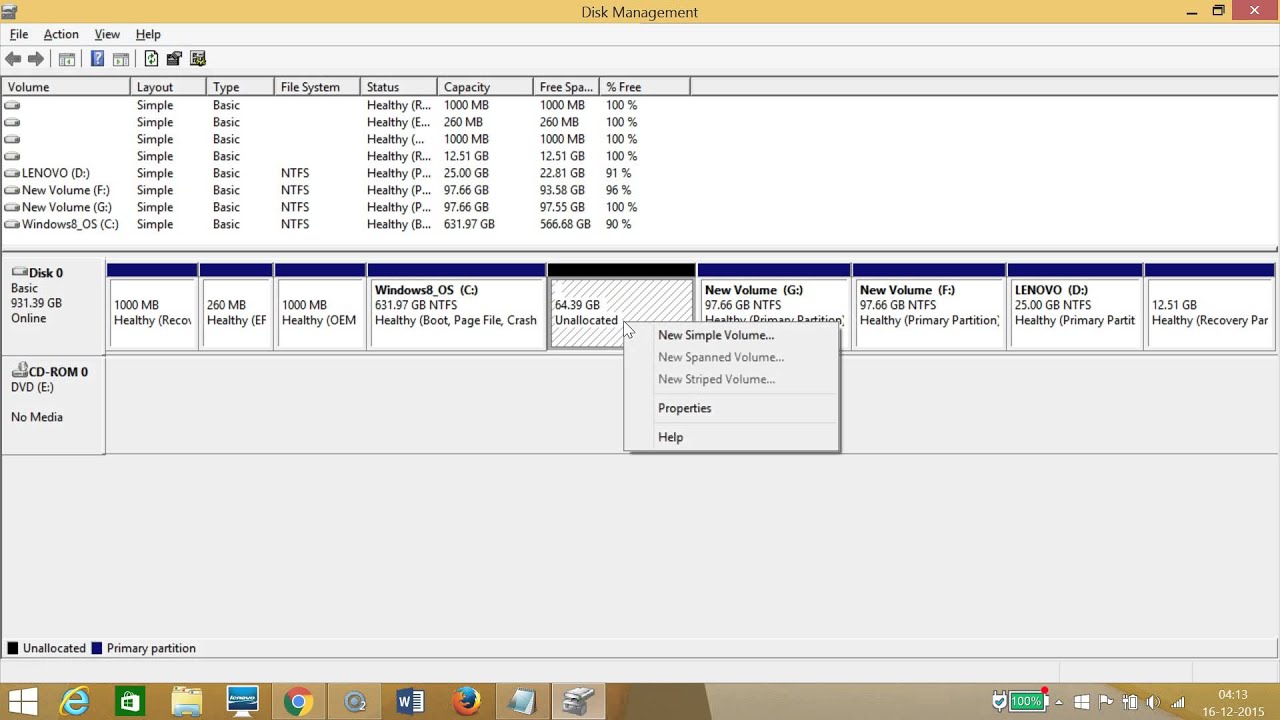Viewport: 1280px width, 720px height.
Task: Sort list by Capacity column header
Action: (x=485, y=87)
